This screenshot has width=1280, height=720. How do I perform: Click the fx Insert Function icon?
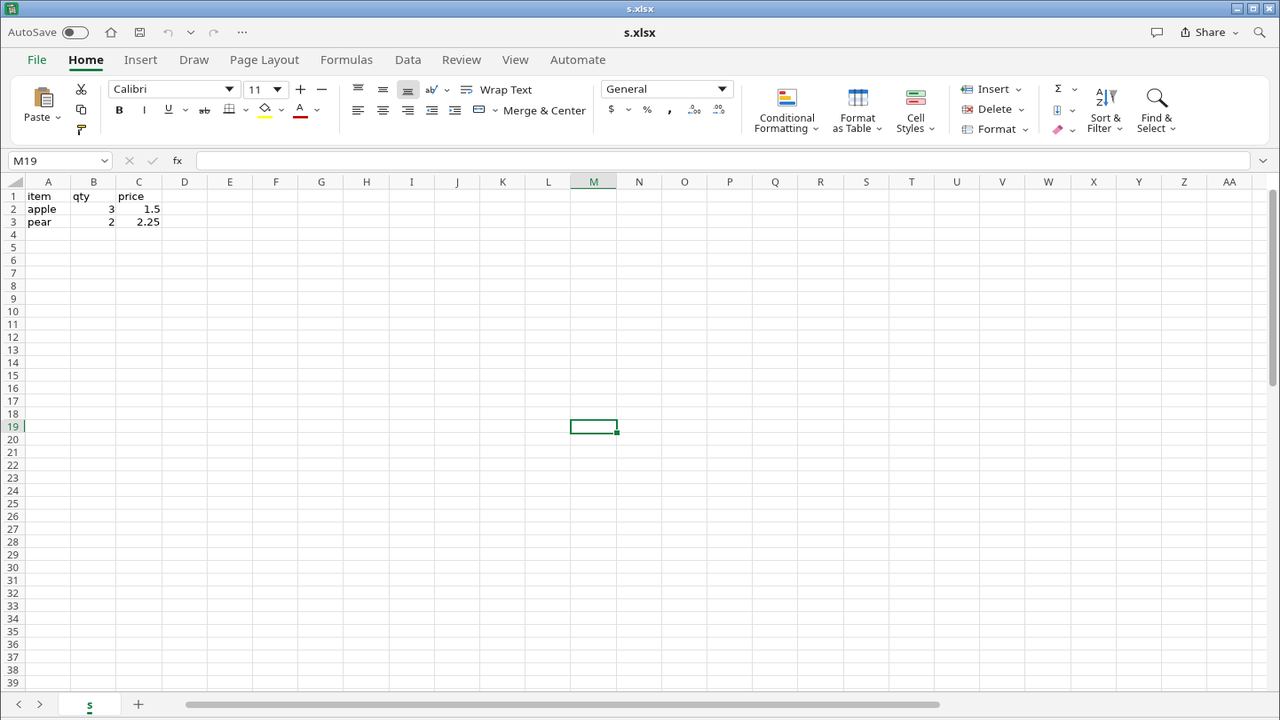[177, 161]
